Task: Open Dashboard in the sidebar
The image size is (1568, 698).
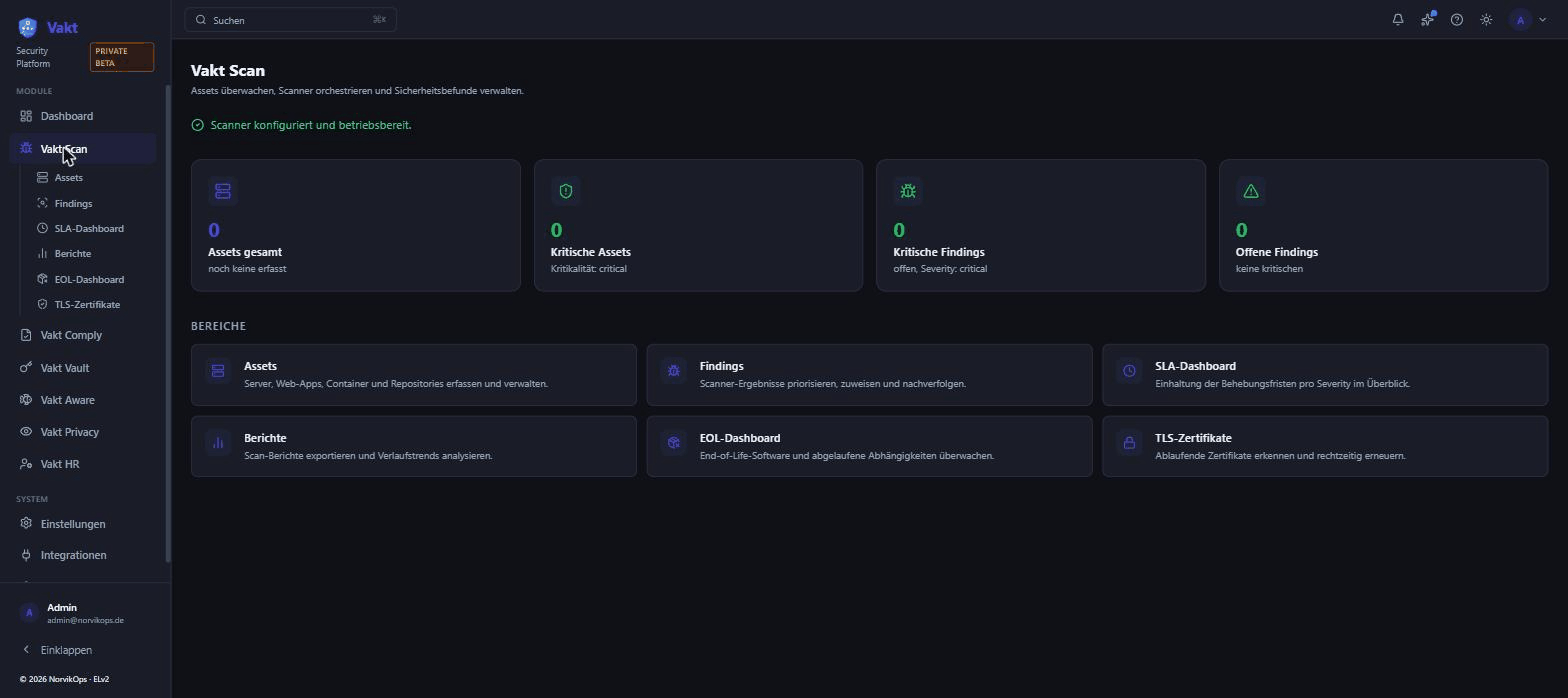Action: 84,116
